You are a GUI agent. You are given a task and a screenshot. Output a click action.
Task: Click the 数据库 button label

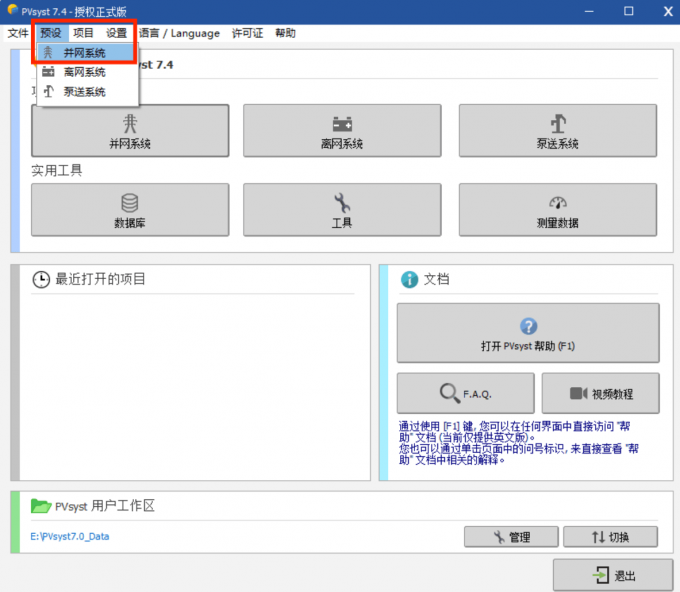click(130, 223)
